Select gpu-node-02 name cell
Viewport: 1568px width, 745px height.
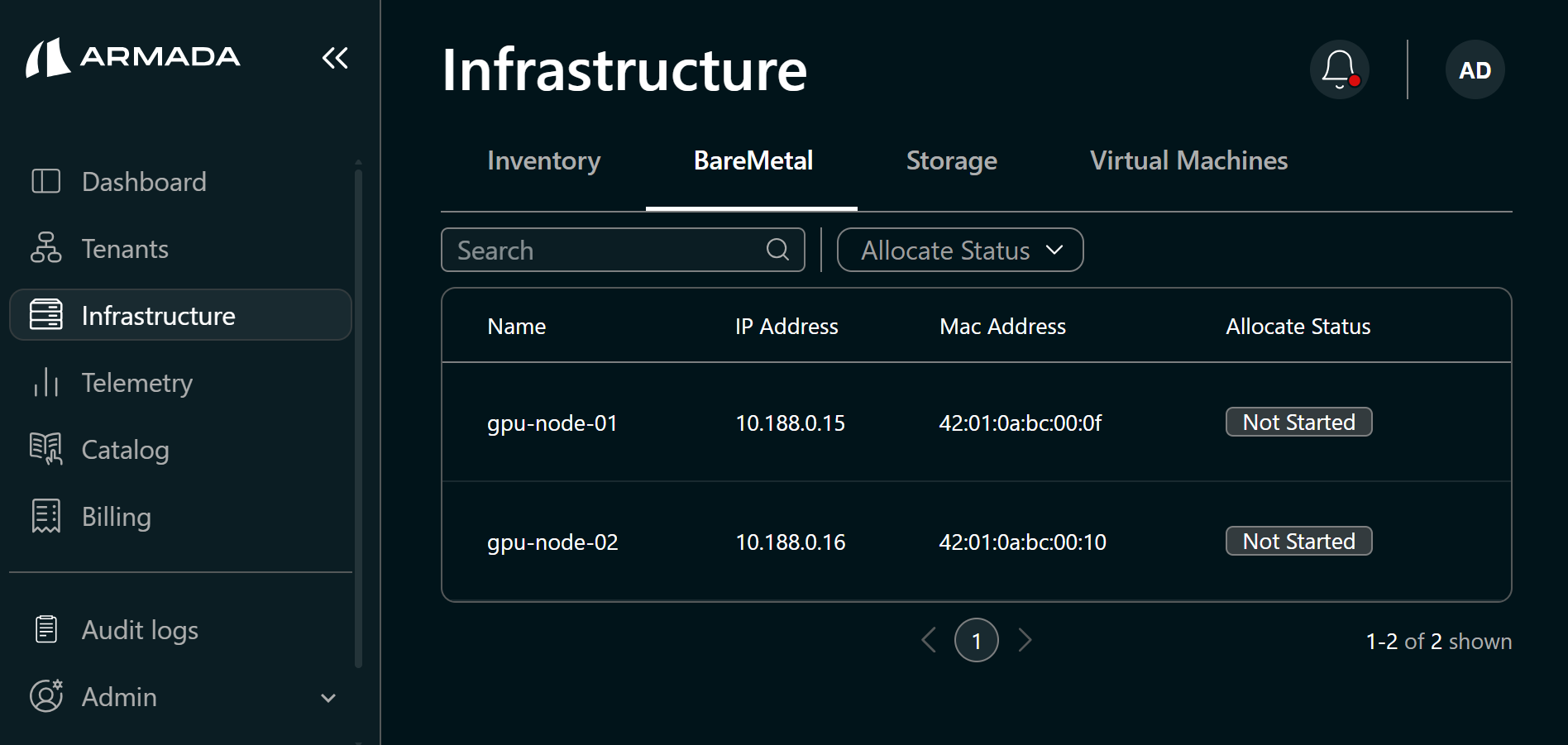click(x=552, y=542)
